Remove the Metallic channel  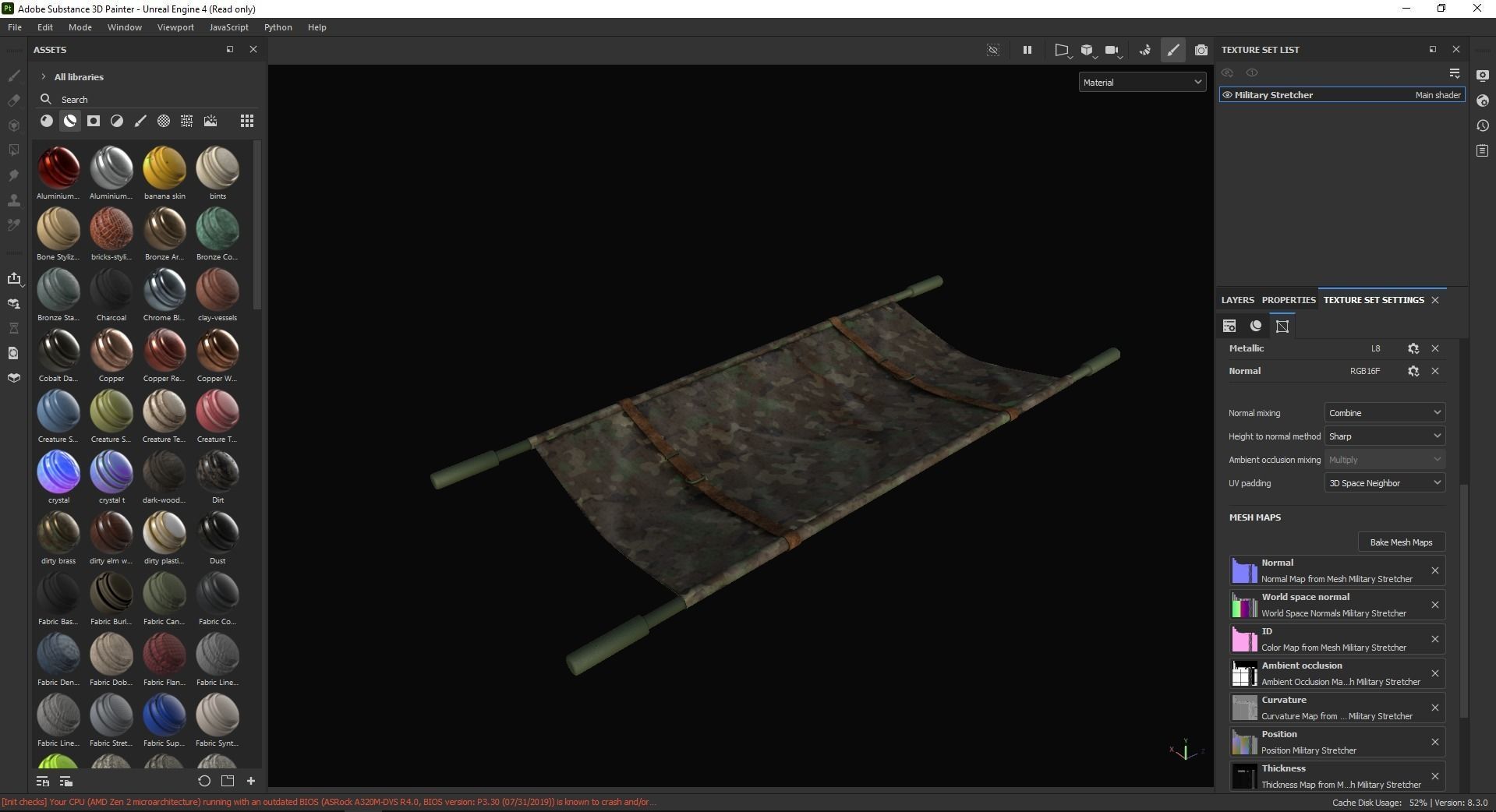[1435, 348]
